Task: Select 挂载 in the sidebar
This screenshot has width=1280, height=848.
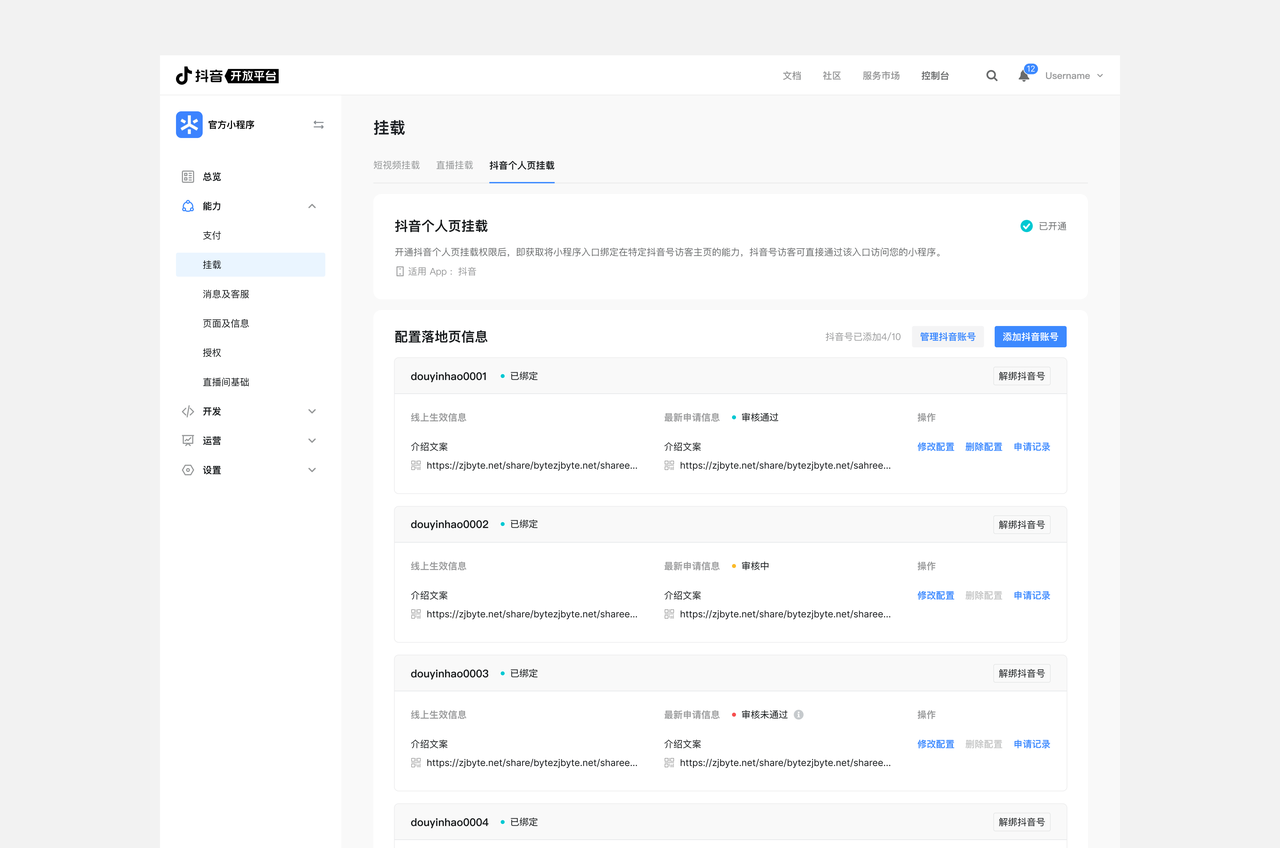Action: (250, 265)
